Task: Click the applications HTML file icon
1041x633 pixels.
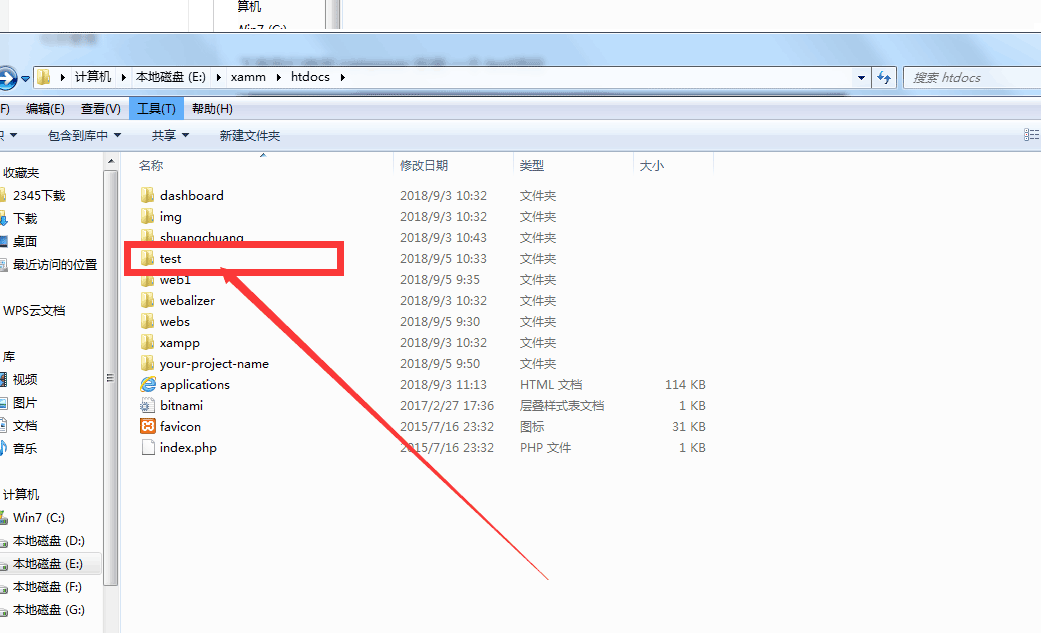Action: [x=147, y=385]
